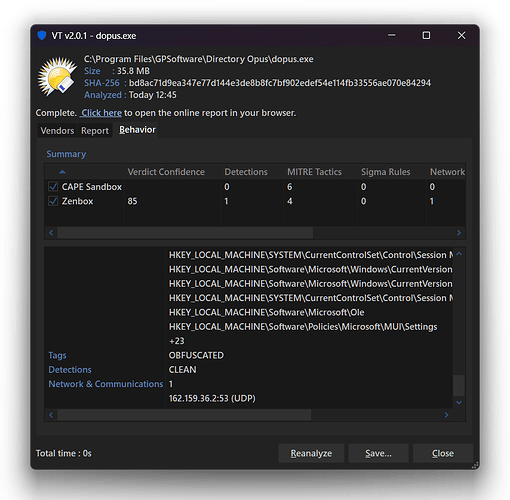The height and width of the screenshot is (500, 510).
Task: Sort by Detections column header
Action: pyautogui.click(x=246, y=172)
